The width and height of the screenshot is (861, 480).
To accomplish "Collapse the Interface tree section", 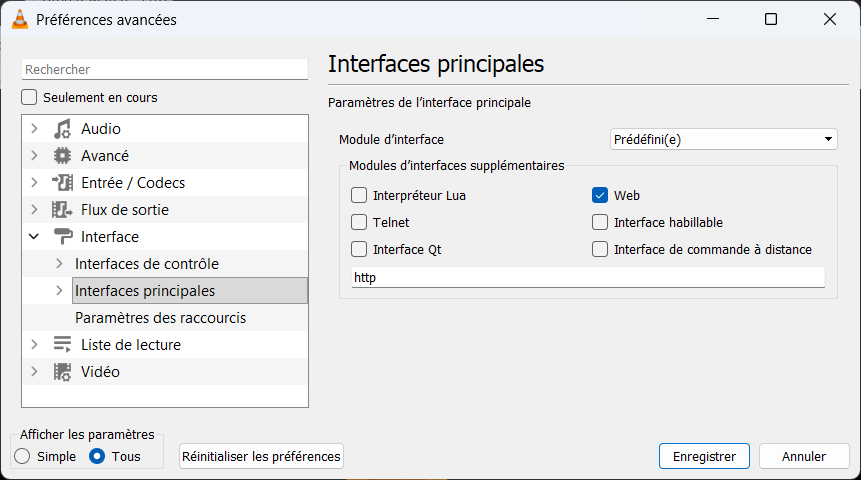I will click(x=35, y=237).
